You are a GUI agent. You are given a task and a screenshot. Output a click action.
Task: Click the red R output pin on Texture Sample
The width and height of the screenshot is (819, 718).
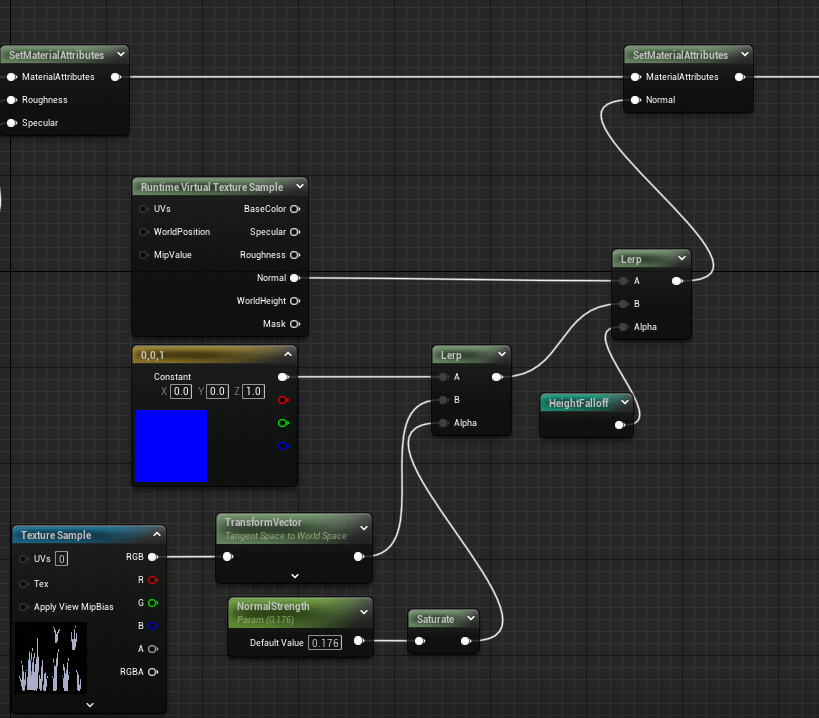(x=152, y=580)
